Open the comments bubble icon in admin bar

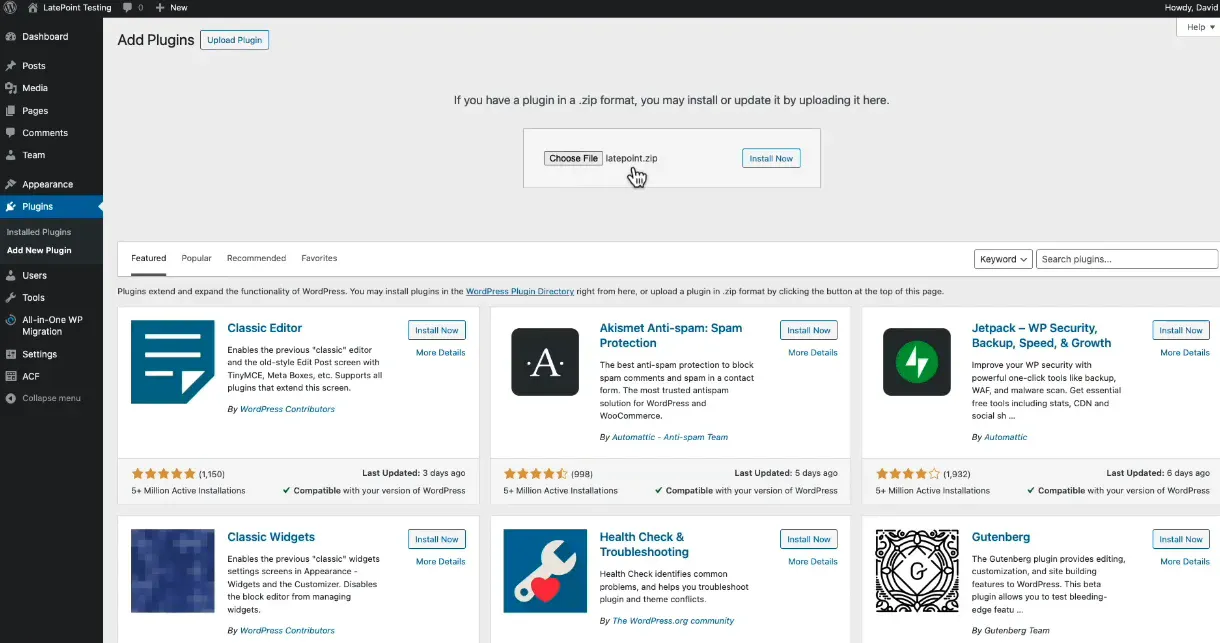[129, 7]
